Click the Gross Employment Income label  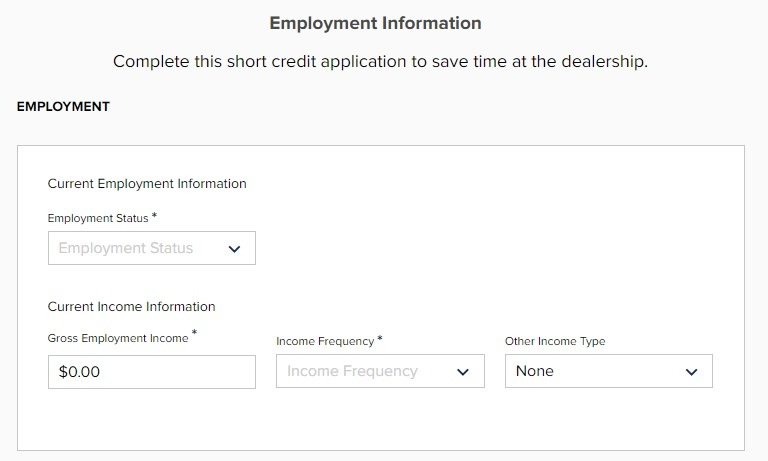(x=118, y=338)
